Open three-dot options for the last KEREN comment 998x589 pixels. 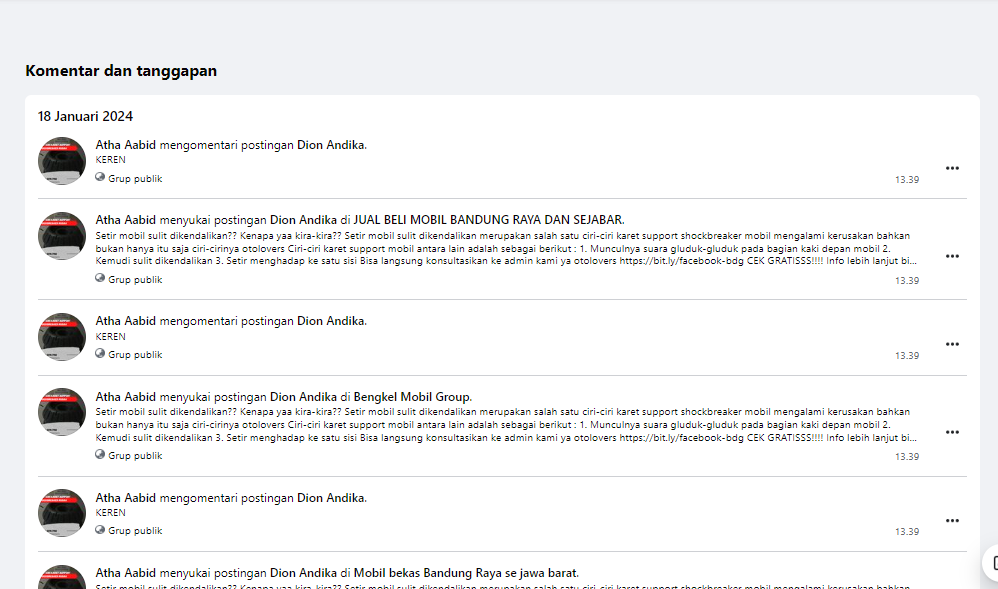952,520
